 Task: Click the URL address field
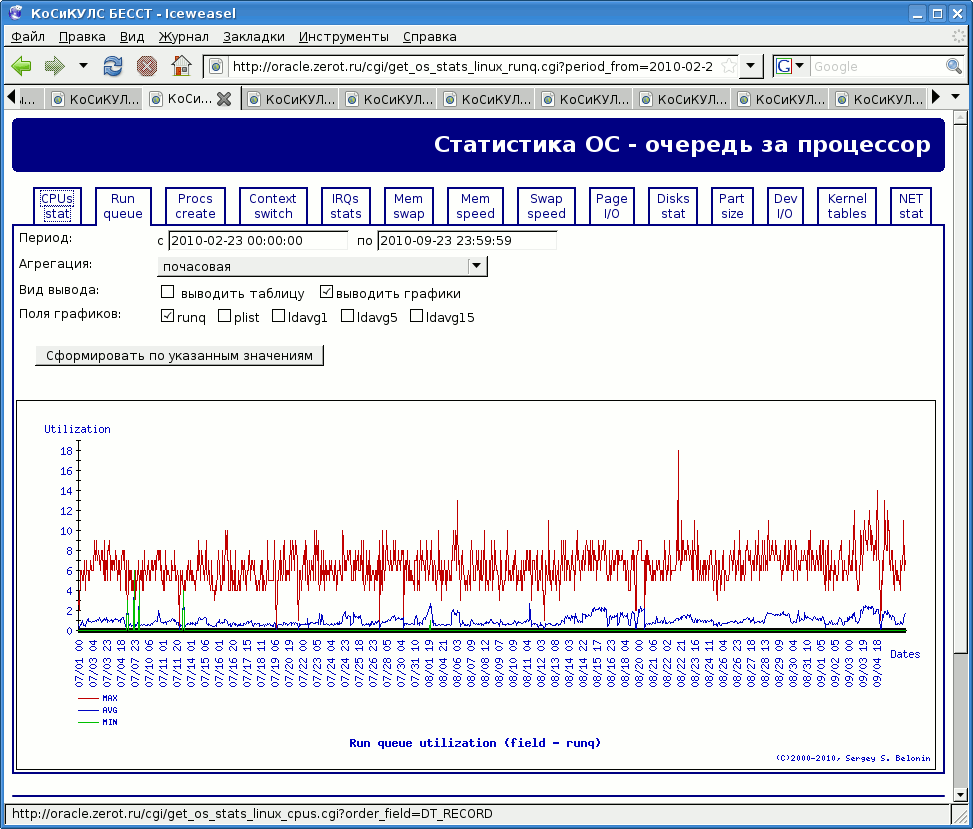pos(473,66)
